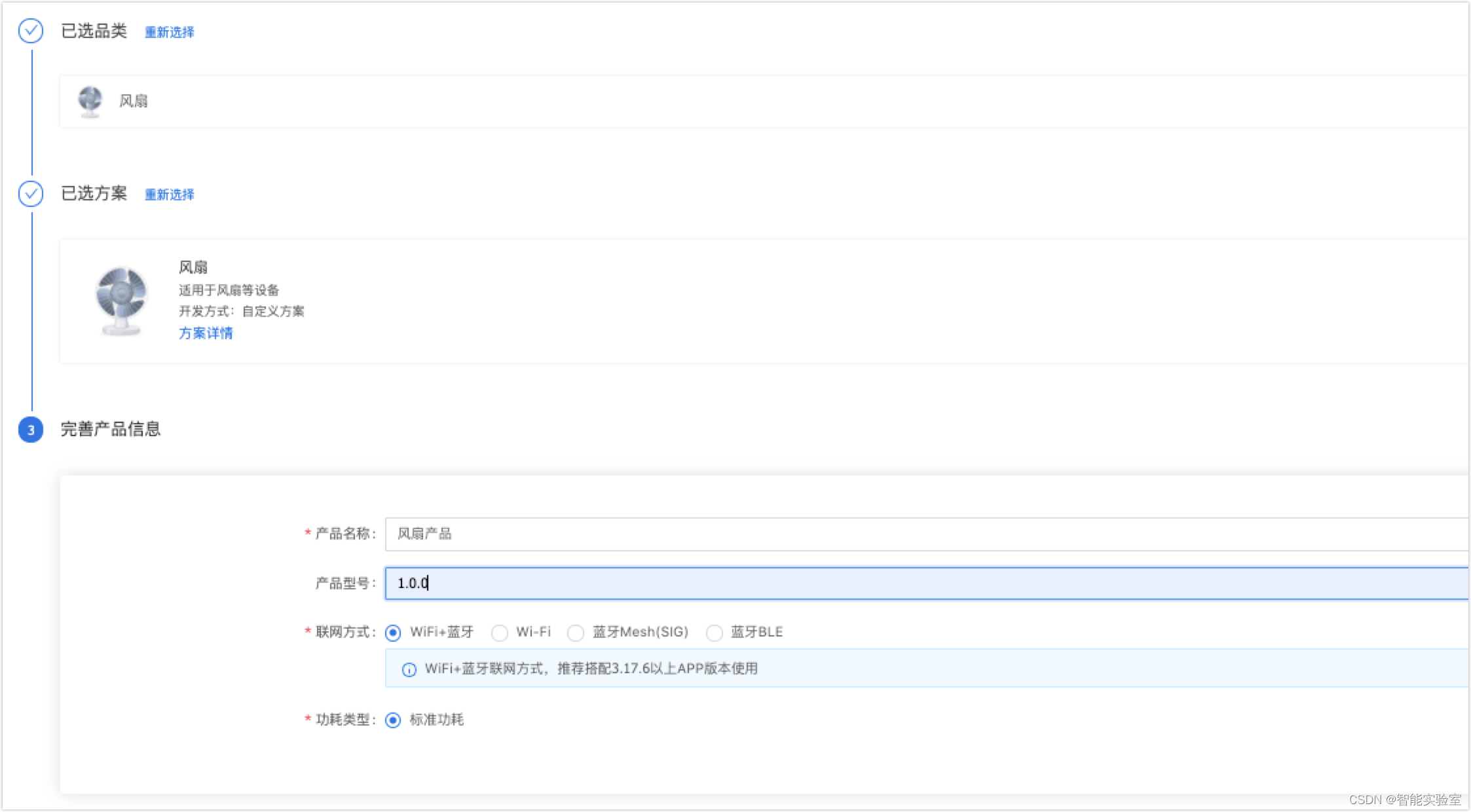This screenshot has width=1471, height=812.
Task: Click the info icon in WiFi+蓝牙 notice
Action: pos(409,669)
